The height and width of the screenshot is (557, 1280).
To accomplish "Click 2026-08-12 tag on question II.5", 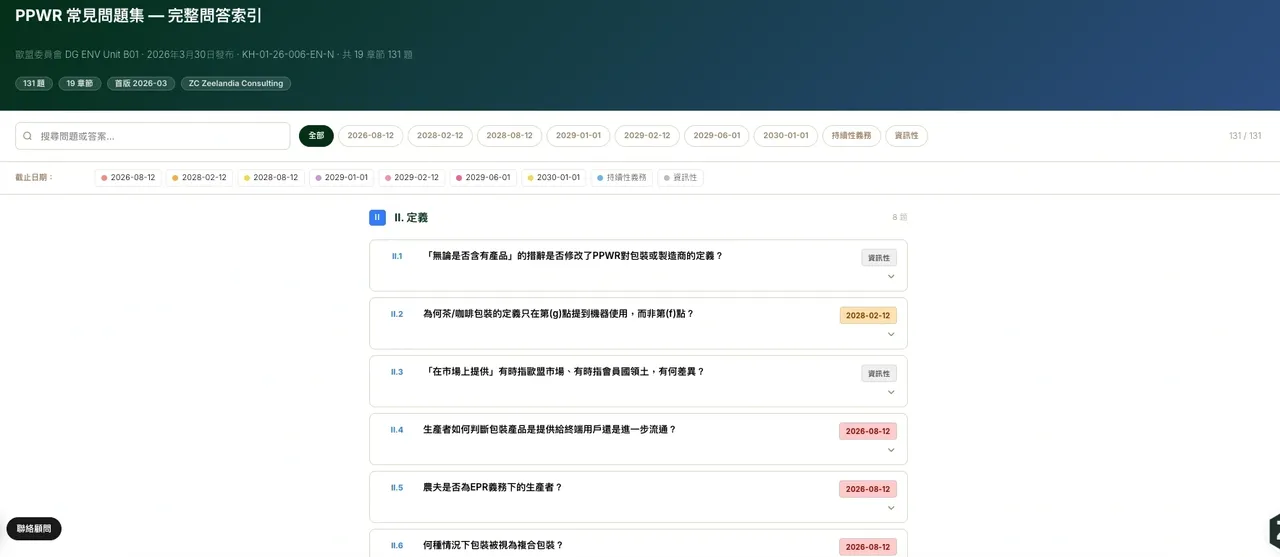I will click(x=868, y=490).
